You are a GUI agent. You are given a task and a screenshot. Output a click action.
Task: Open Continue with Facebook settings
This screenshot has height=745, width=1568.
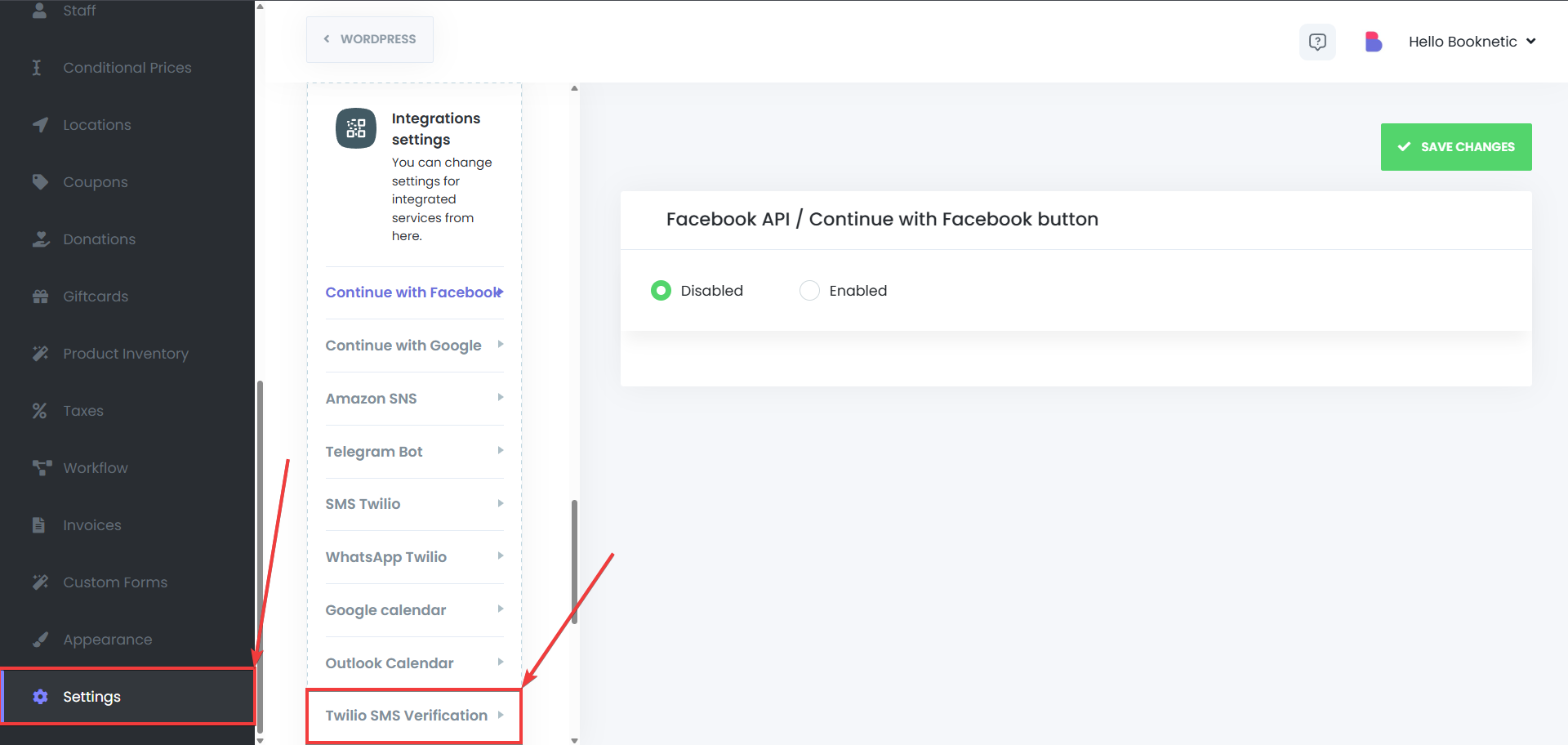pyautogui.click(x=414, y=292)
